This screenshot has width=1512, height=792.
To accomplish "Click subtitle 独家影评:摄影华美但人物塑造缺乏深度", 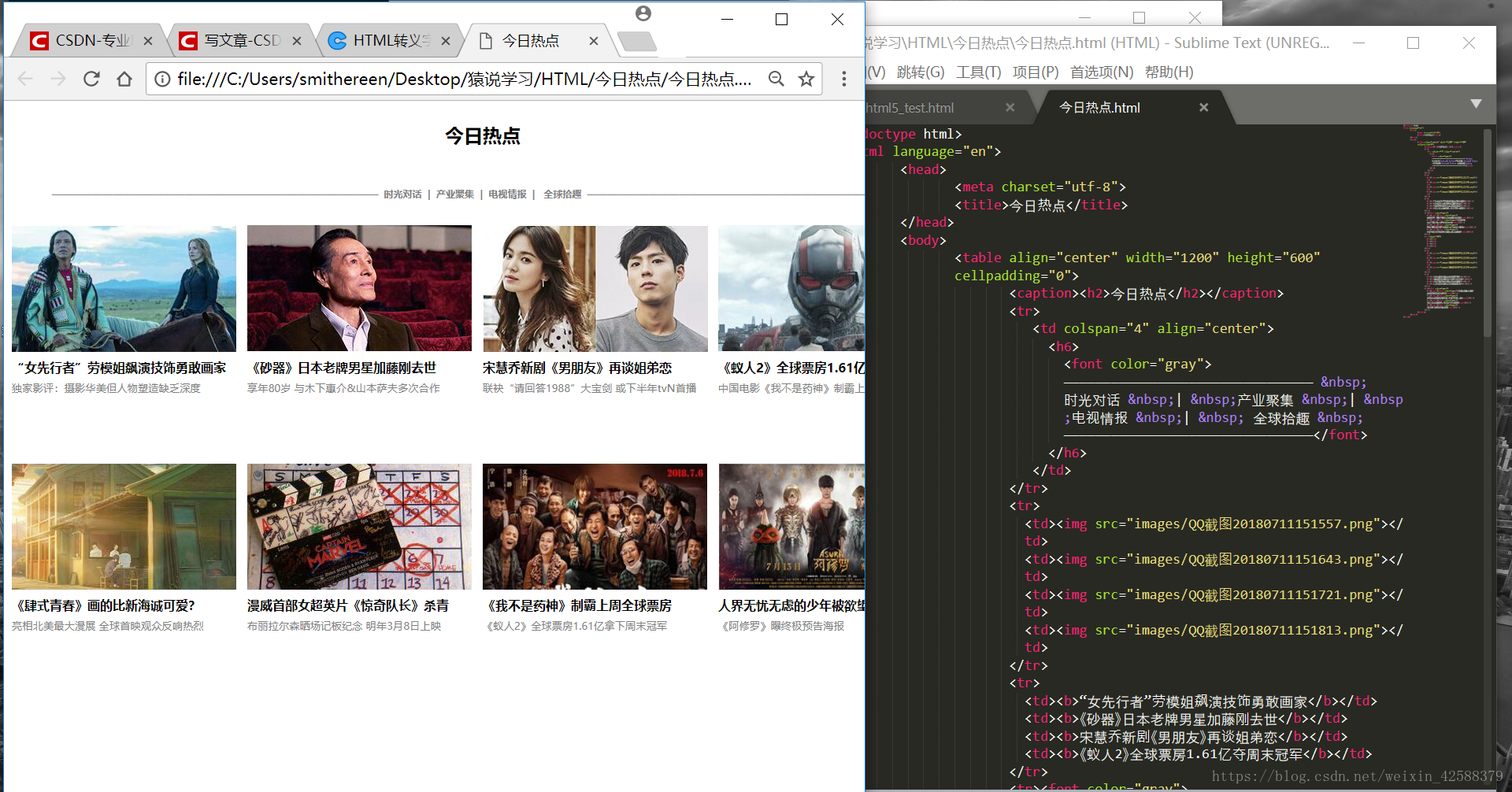I will [x=106, y=388].
